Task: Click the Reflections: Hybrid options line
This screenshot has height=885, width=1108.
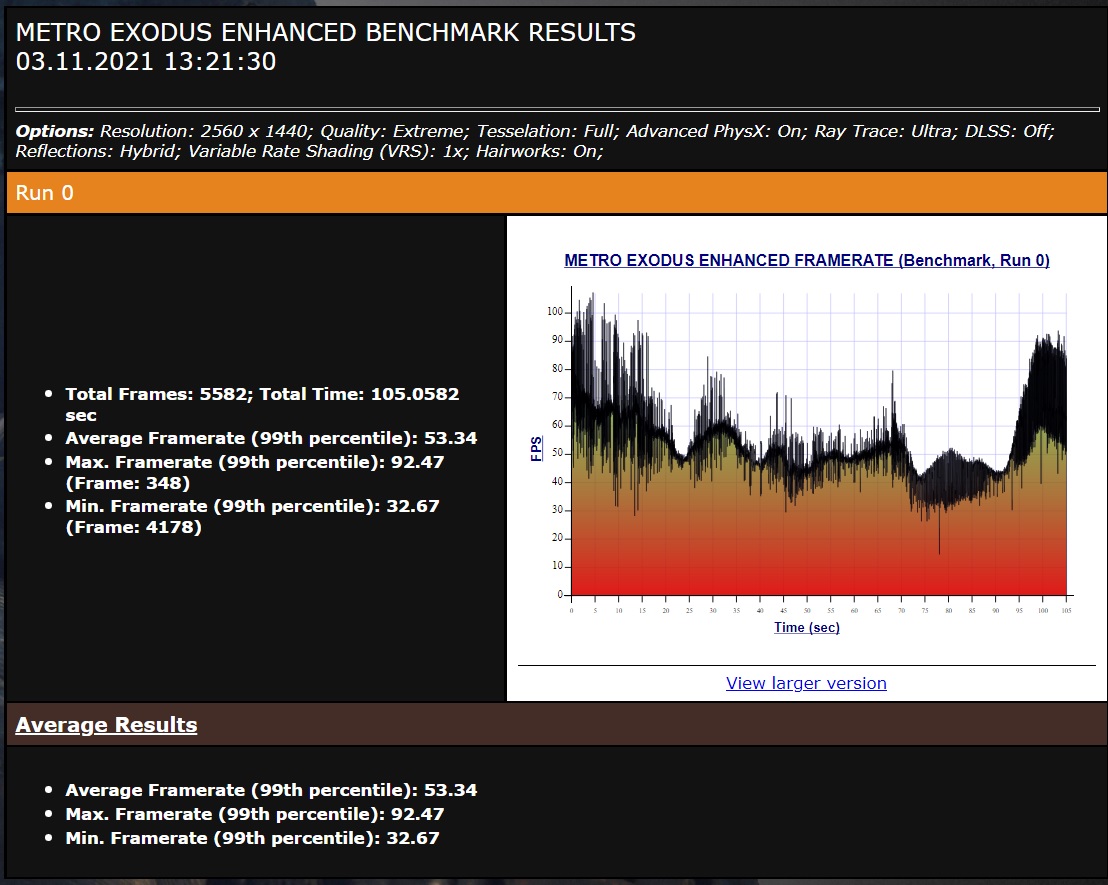Action: coord(310,151)
